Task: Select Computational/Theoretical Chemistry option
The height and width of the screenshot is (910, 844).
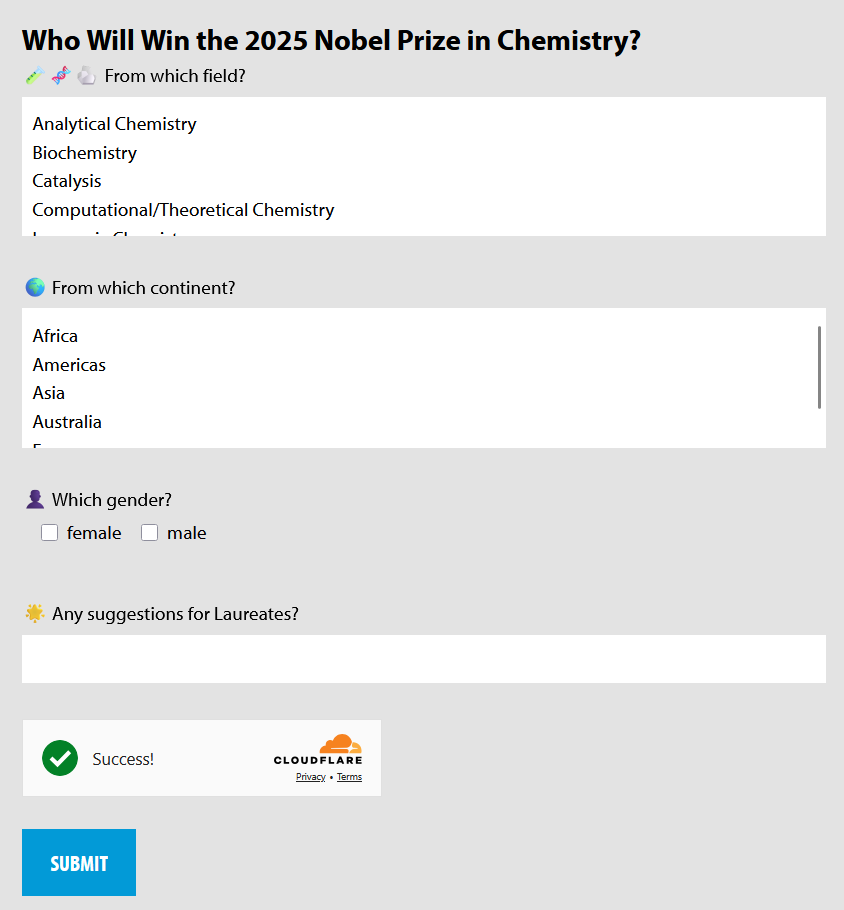Action: pyautogui.click(x=183, y=210)
